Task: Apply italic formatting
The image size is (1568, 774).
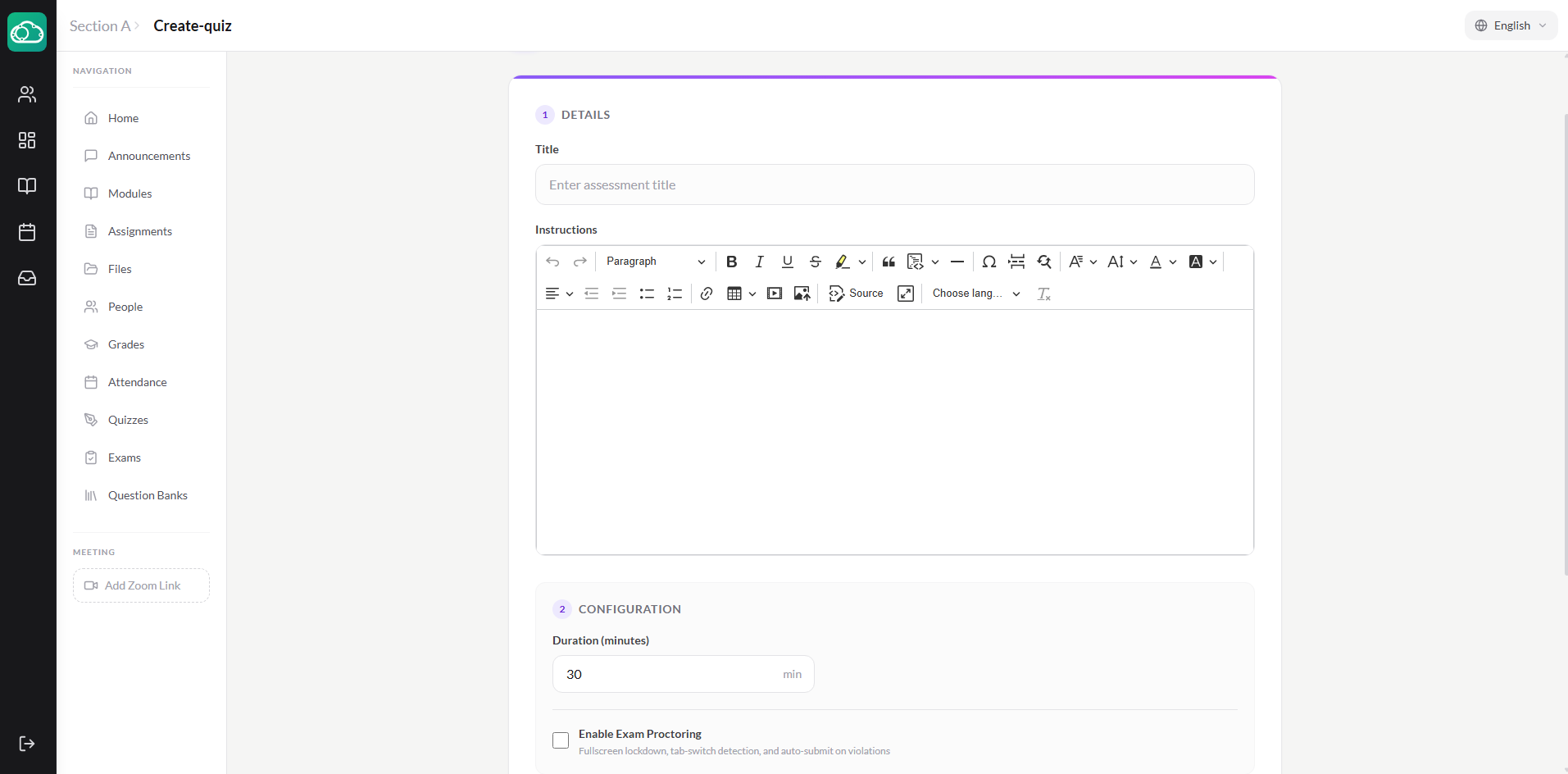Action: coord(760,262)
